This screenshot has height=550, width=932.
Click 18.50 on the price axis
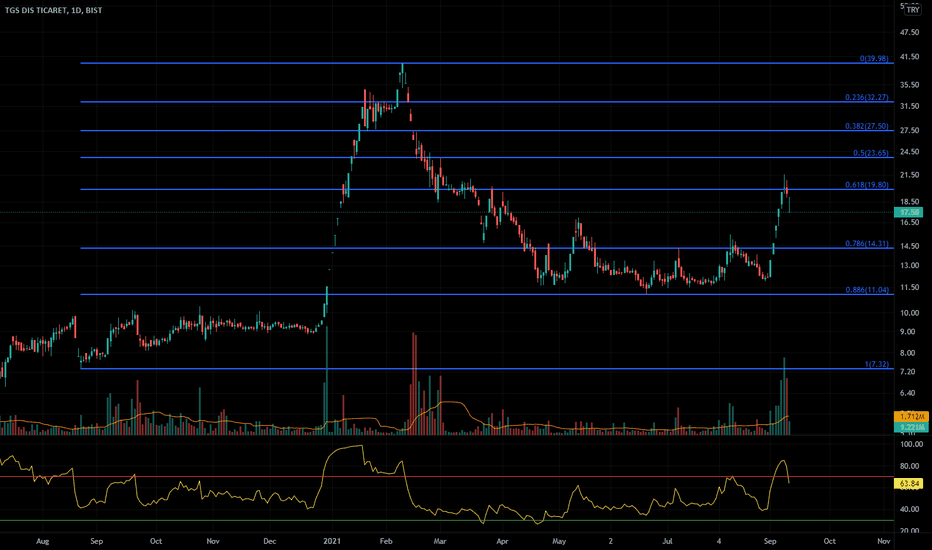(909, 202)
